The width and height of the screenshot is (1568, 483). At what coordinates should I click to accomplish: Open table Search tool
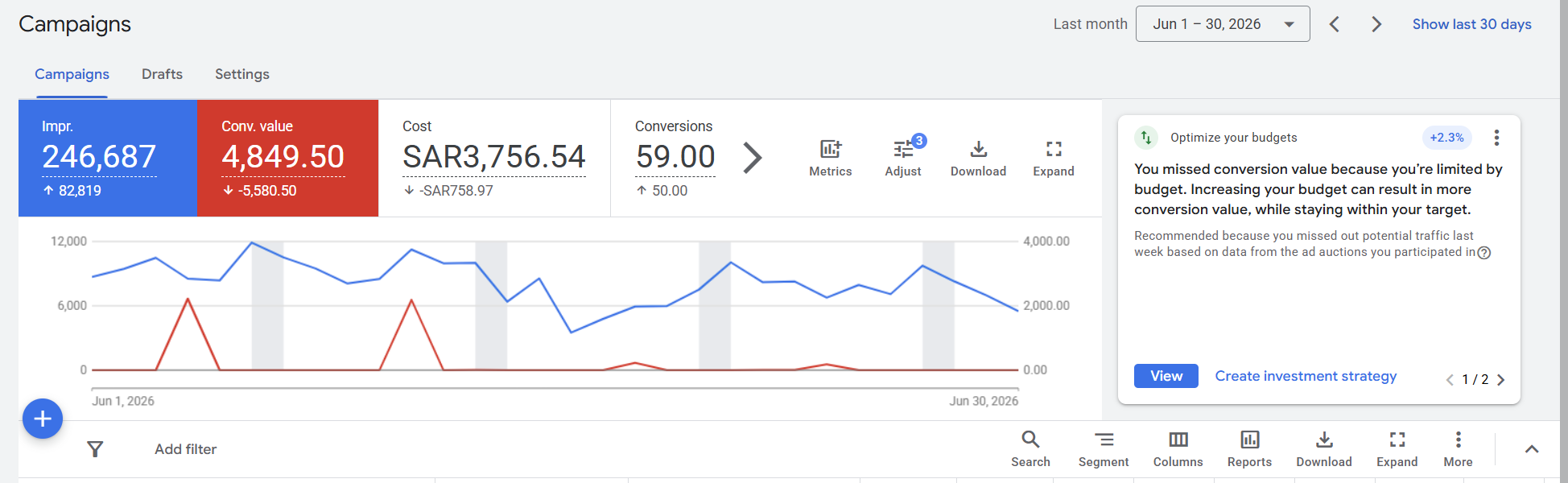[x=1030, y=449]
